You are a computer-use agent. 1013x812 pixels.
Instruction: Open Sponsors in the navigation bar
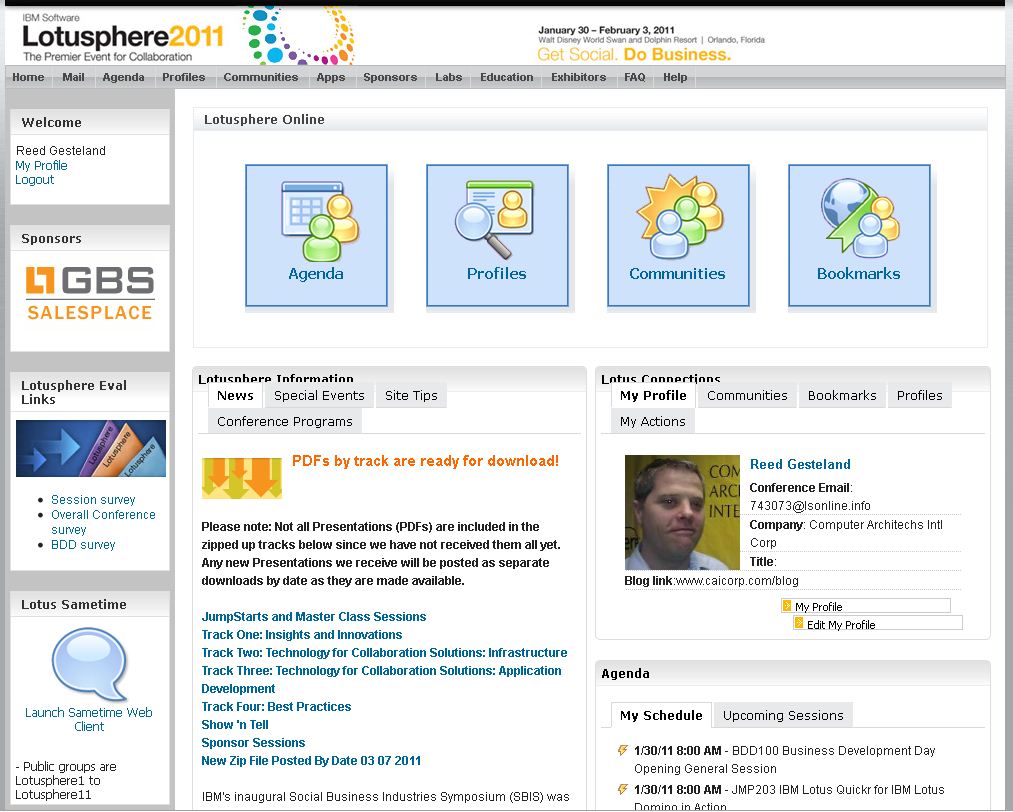point(390,77)
